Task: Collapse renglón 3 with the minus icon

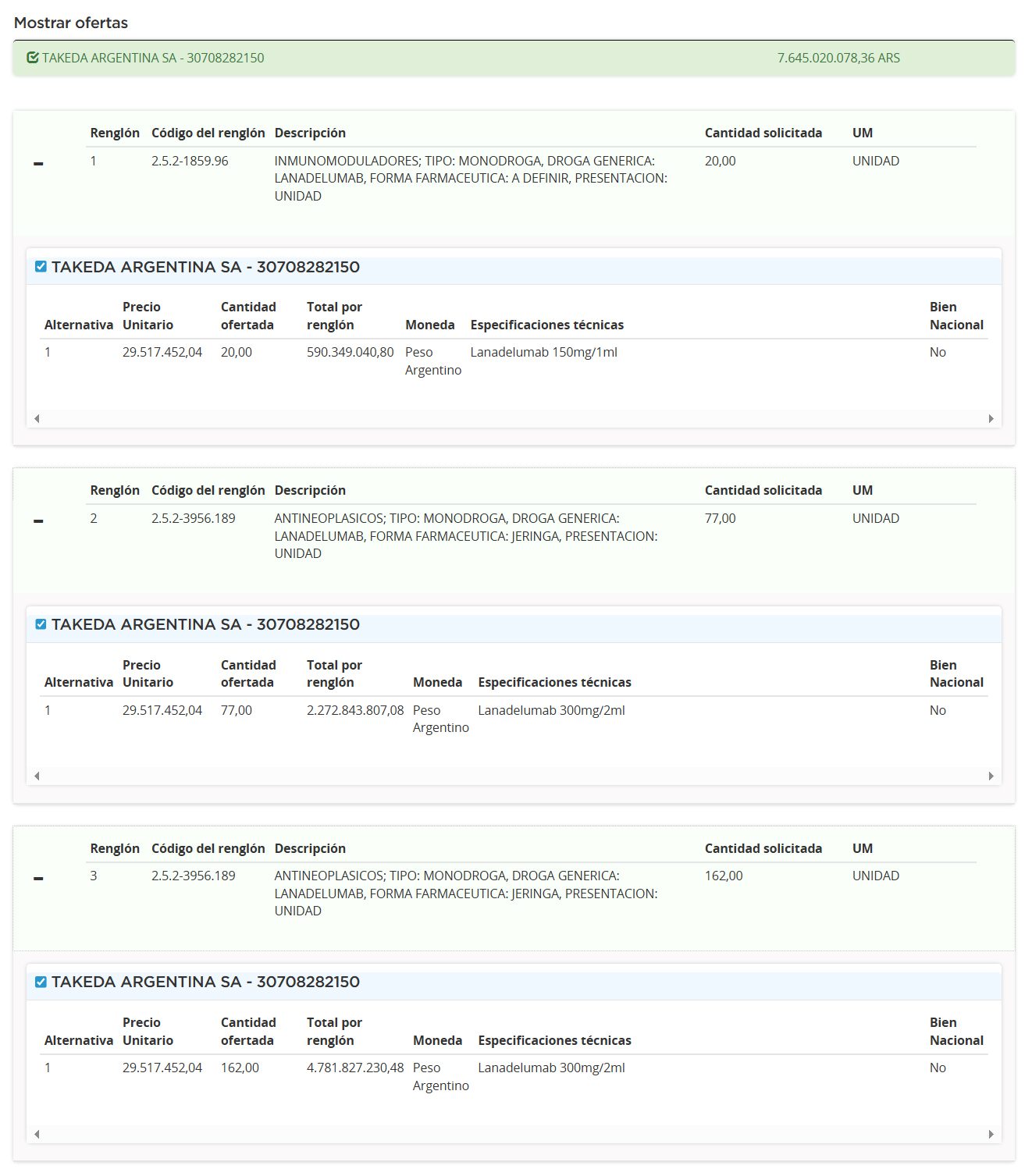Action: tap(38, 879)
